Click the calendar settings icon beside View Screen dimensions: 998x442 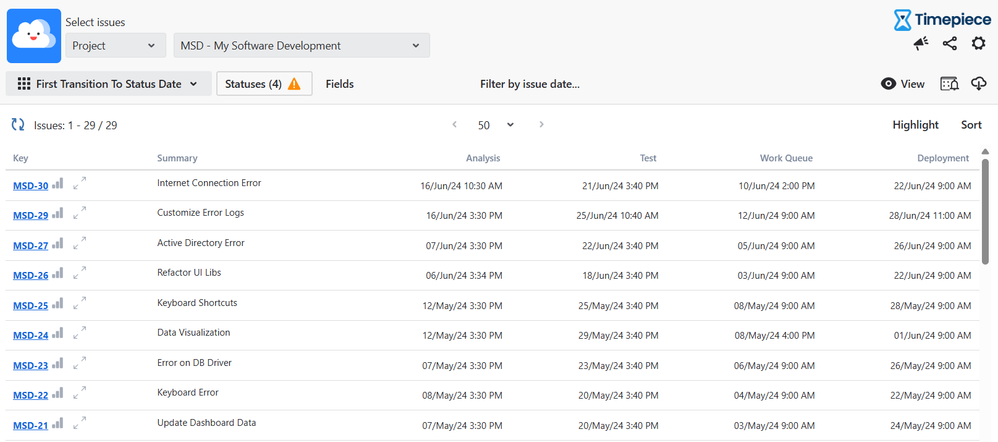949,84
